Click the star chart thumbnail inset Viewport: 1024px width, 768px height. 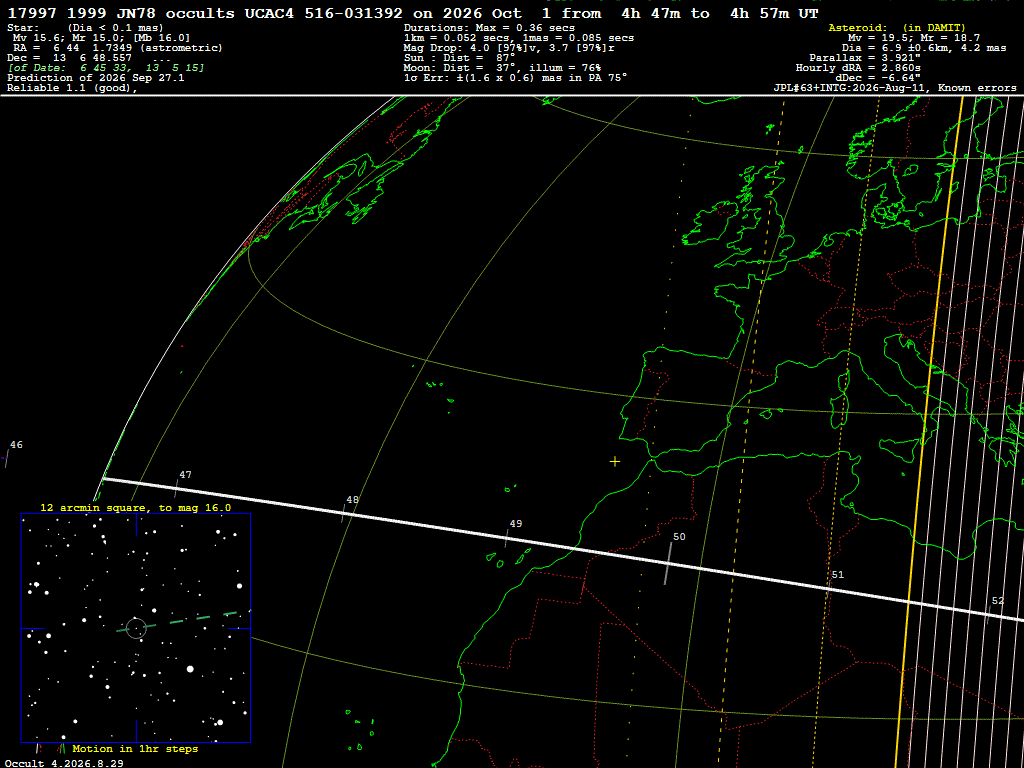pyautogui.click(x=136, y=628)
